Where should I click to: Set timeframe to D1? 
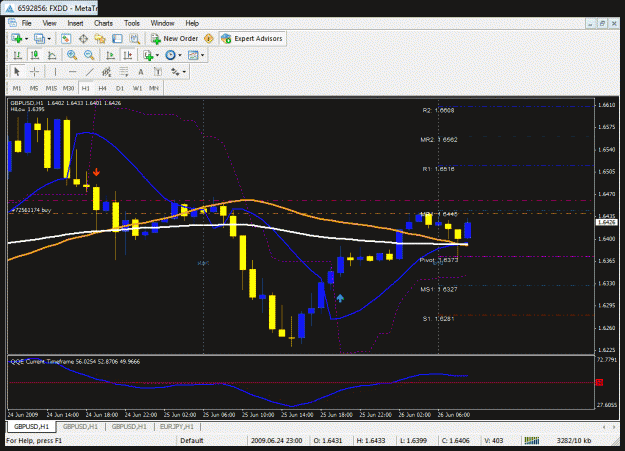[120, 88]
